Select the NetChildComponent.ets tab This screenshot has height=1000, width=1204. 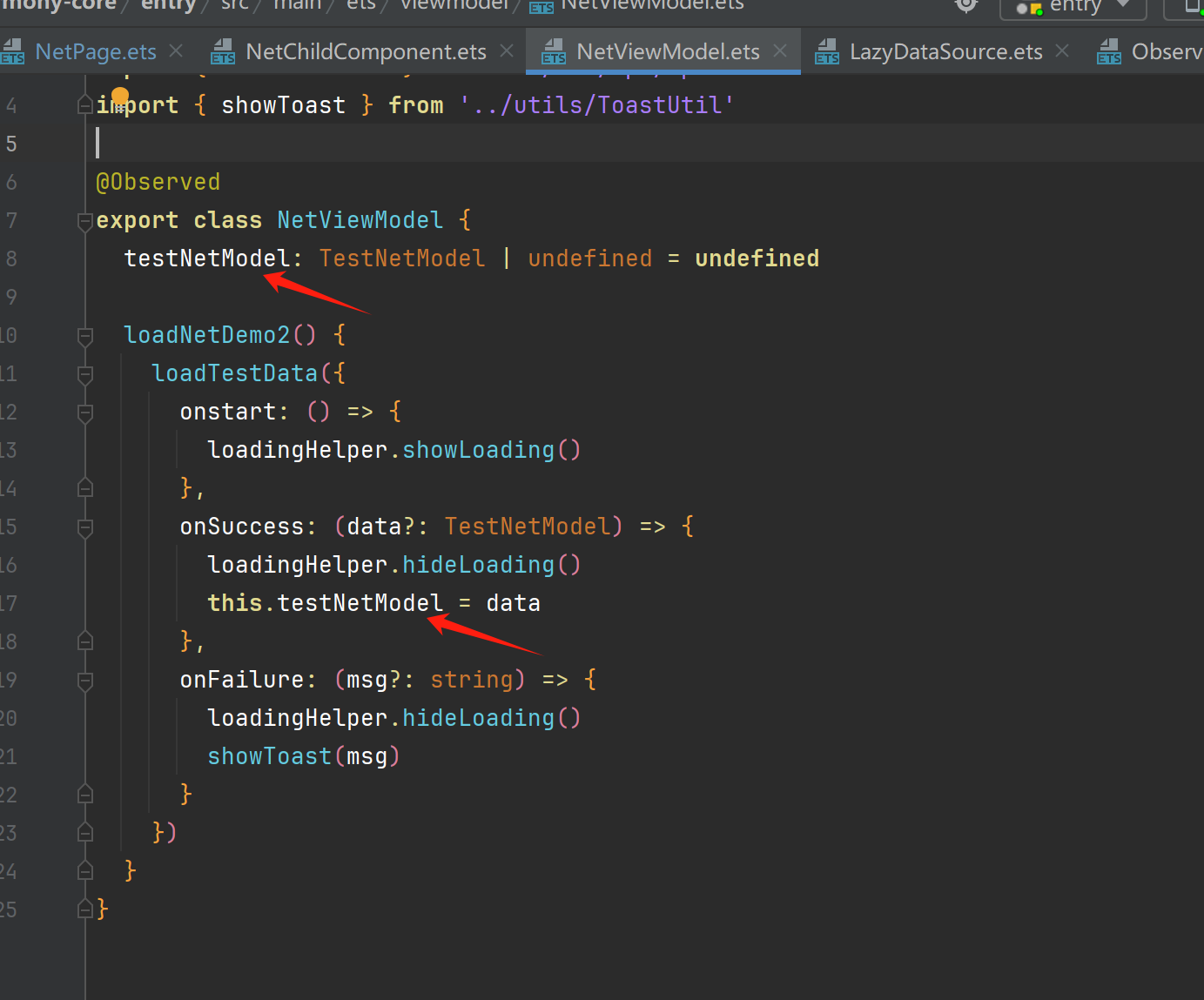coord(366,52)
